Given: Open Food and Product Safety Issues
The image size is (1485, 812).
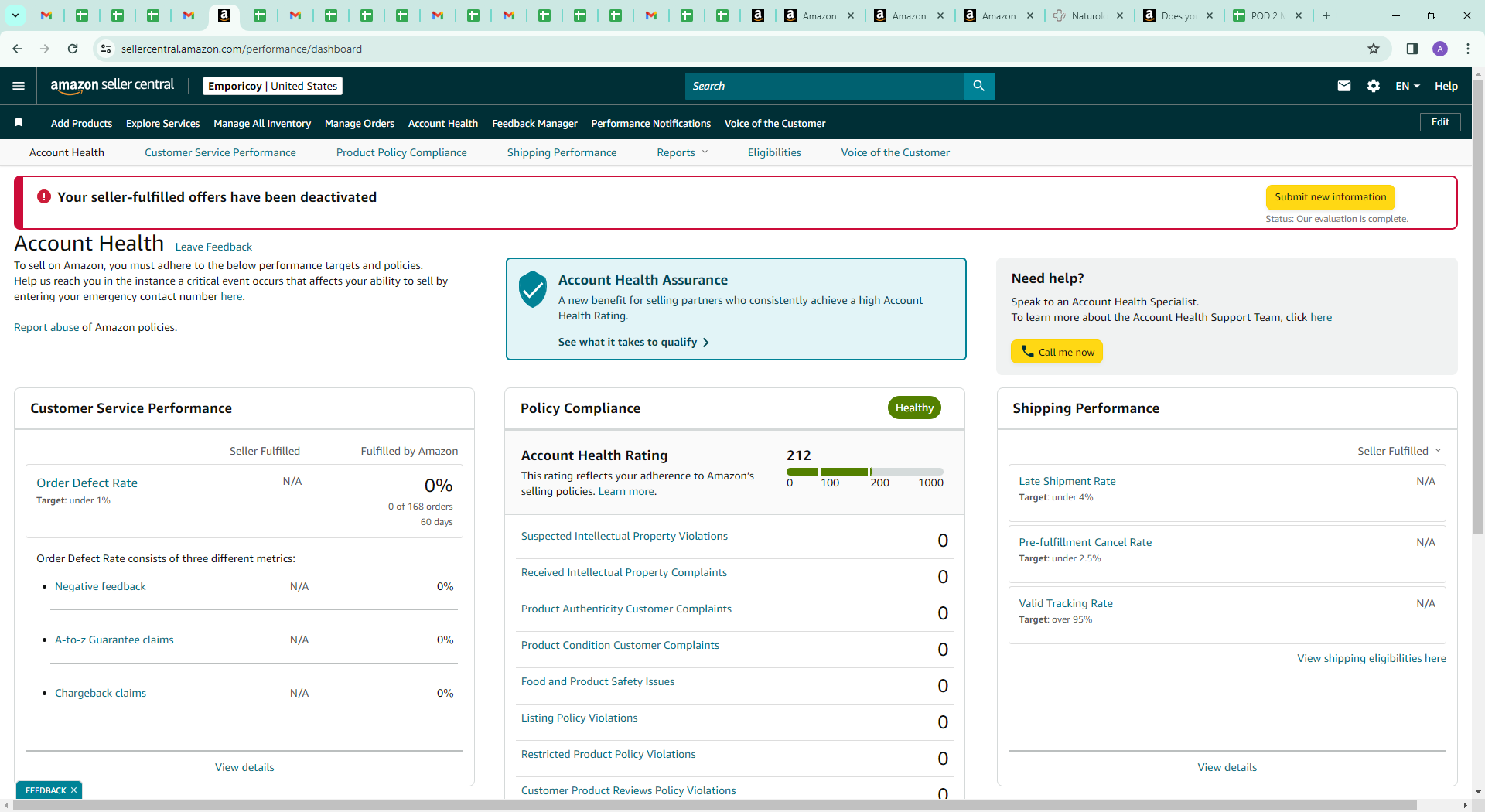Looking at the screenshot, I should [x=598, y=681].
